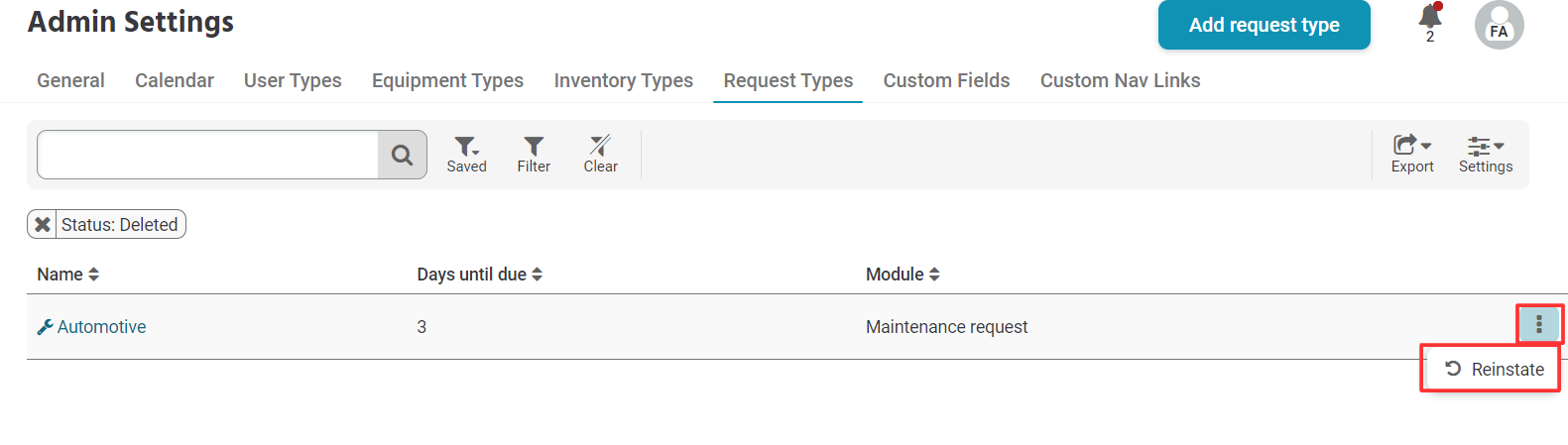Expand the Export dropdown
Viewport: 1568px width, 445px height.
pos(1412,154)
